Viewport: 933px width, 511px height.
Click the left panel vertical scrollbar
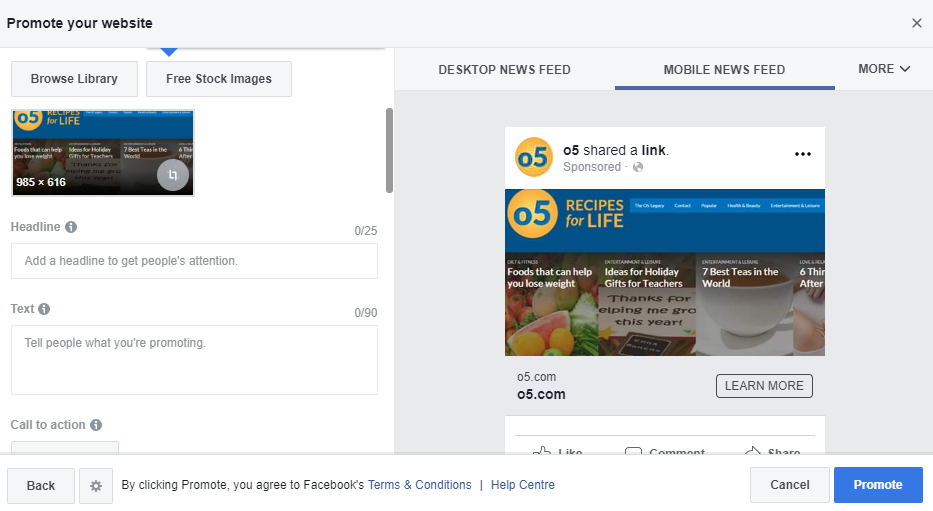(x=389, y=150)
